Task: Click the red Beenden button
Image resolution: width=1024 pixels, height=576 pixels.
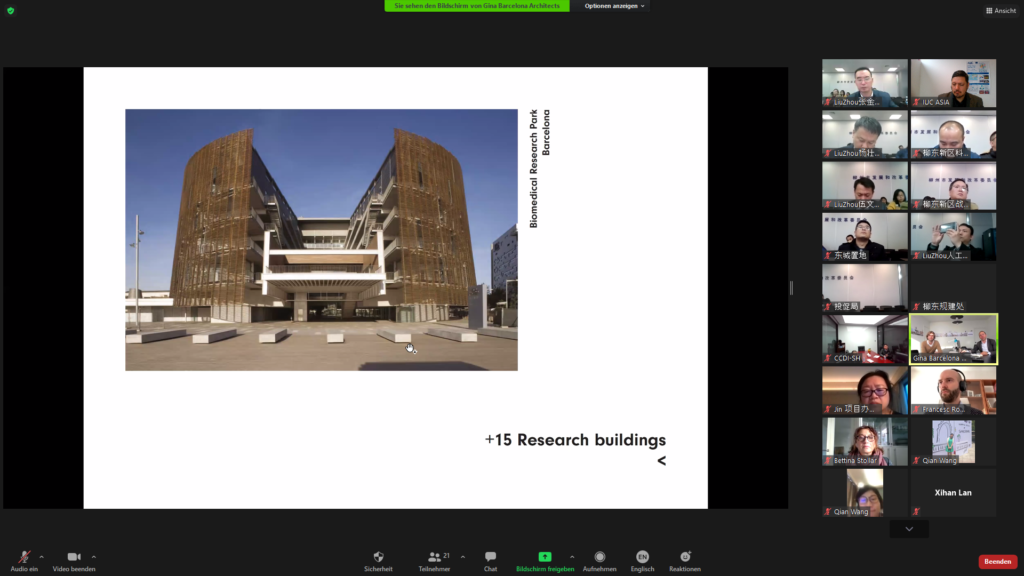Action: pyautogui.click(x=997, y=562)
